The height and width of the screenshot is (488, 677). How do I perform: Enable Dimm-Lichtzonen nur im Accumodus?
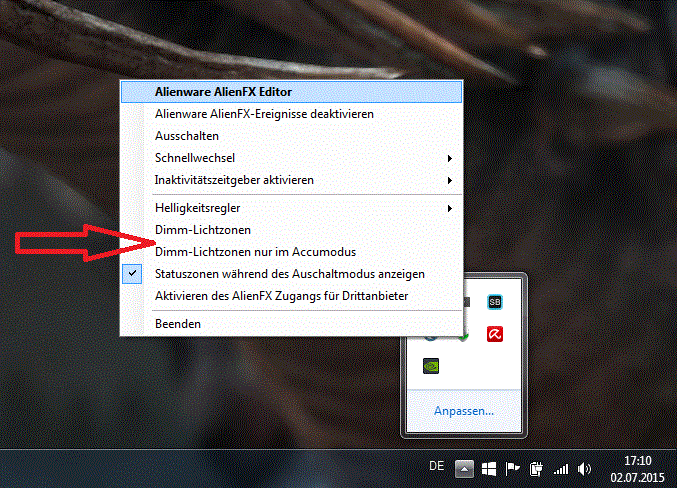click(x=256, y=252)
